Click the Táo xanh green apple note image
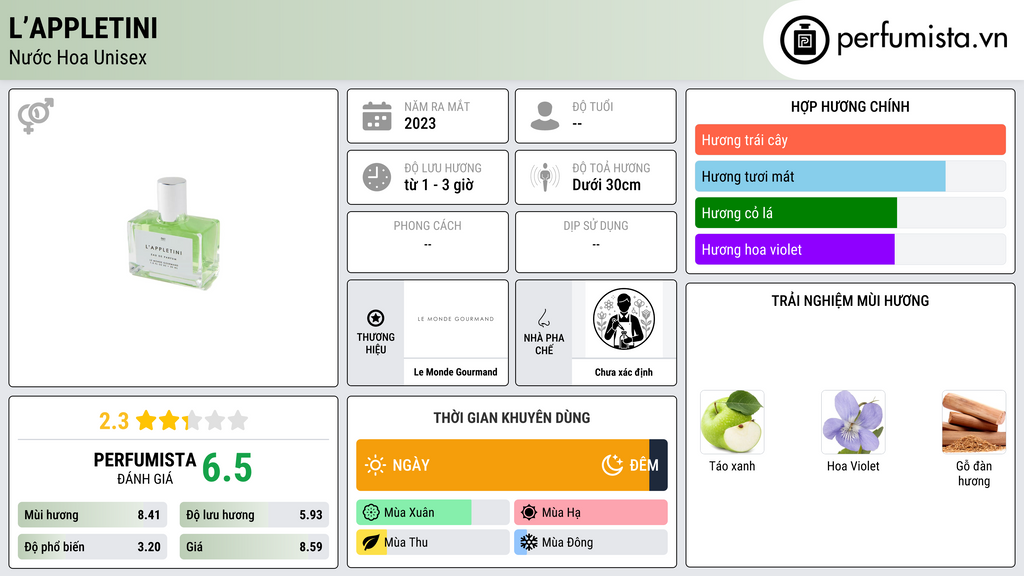 click(732, 422)
